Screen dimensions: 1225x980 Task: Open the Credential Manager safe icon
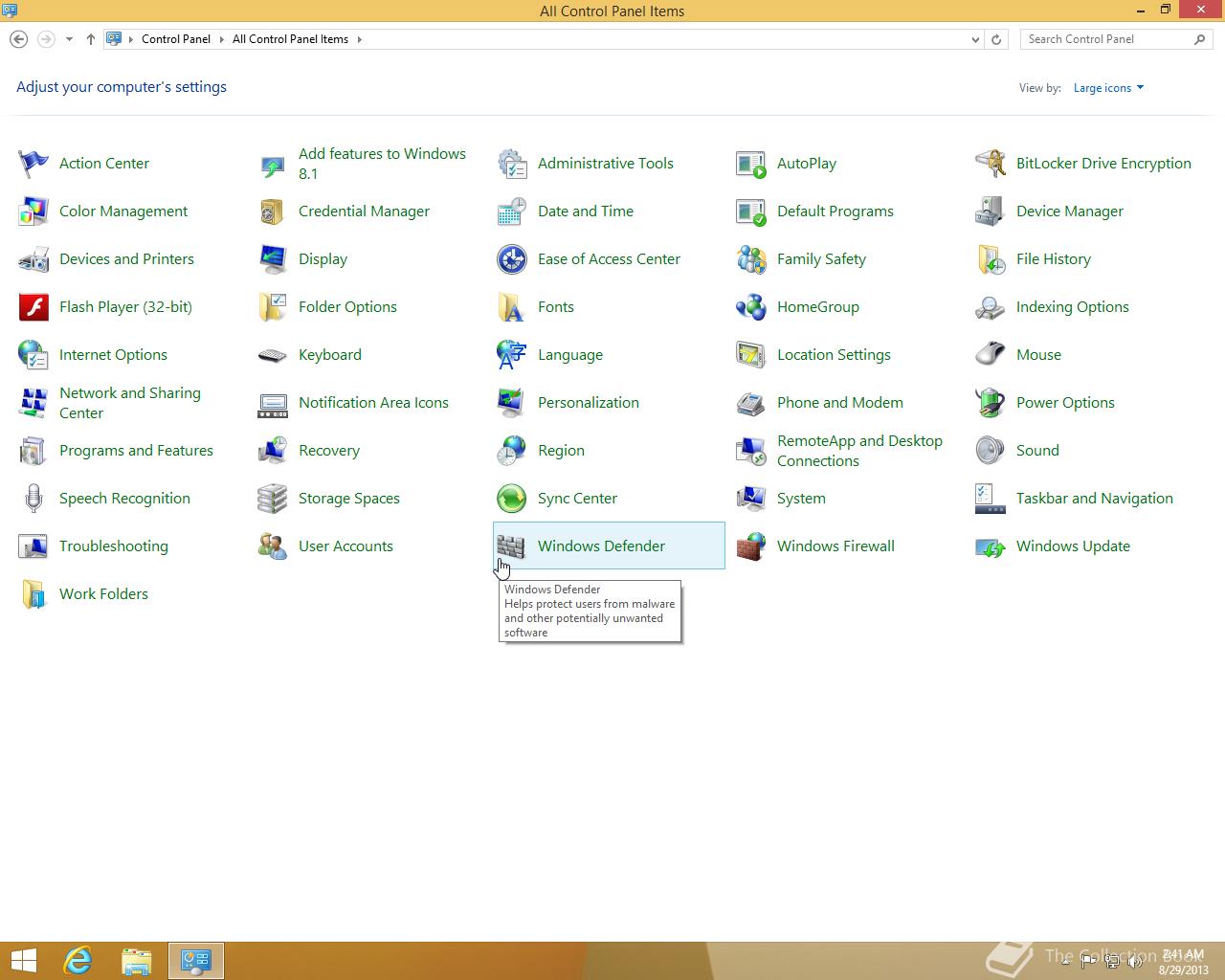coord(273,212)
